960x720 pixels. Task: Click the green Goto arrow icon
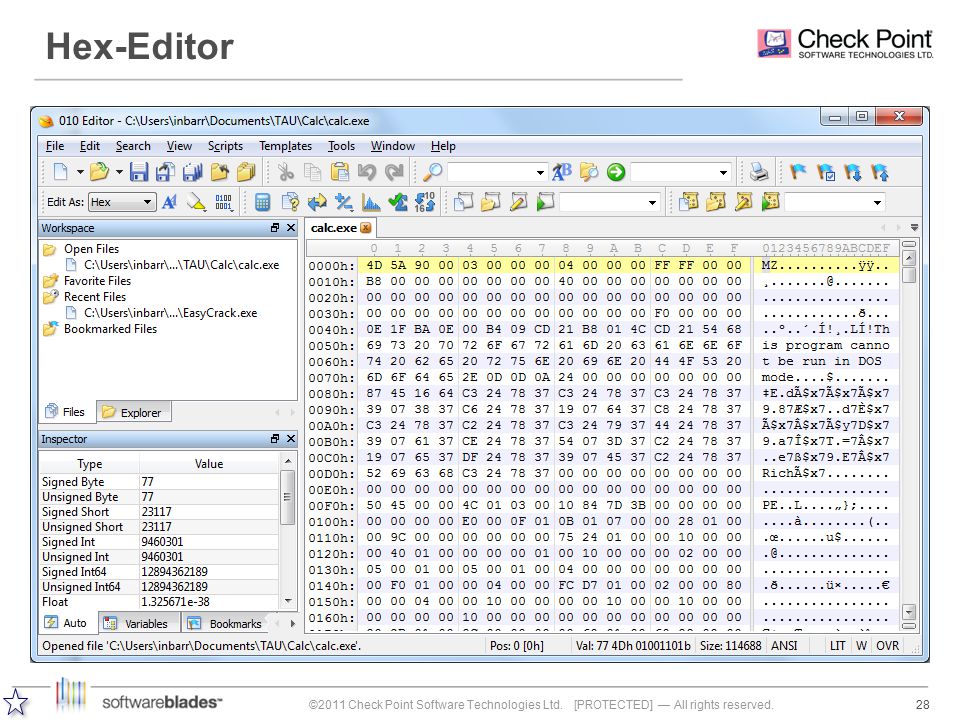[x=616, y=172]
